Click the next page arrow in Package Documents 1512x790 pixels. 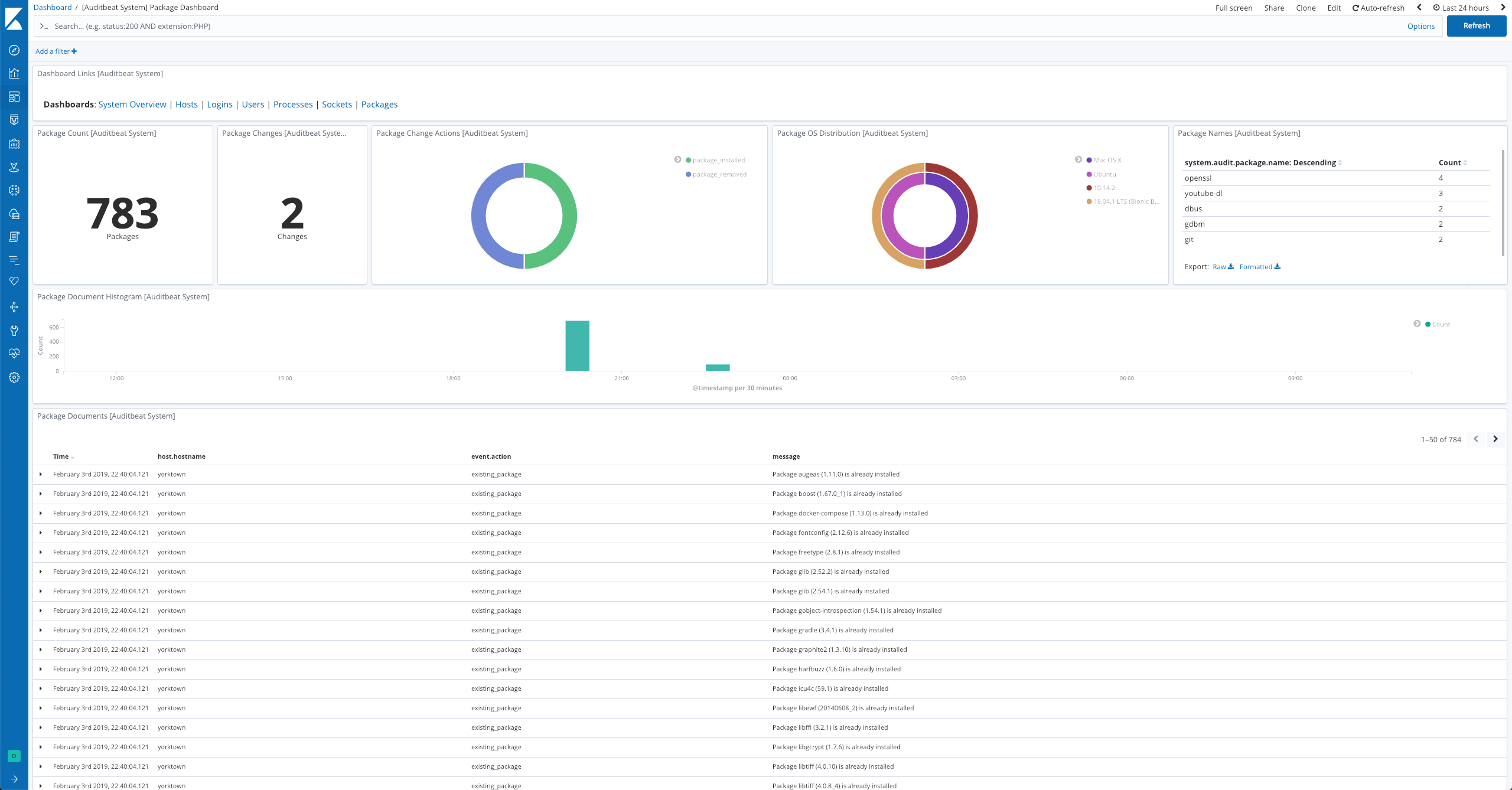click(1495, 439)
